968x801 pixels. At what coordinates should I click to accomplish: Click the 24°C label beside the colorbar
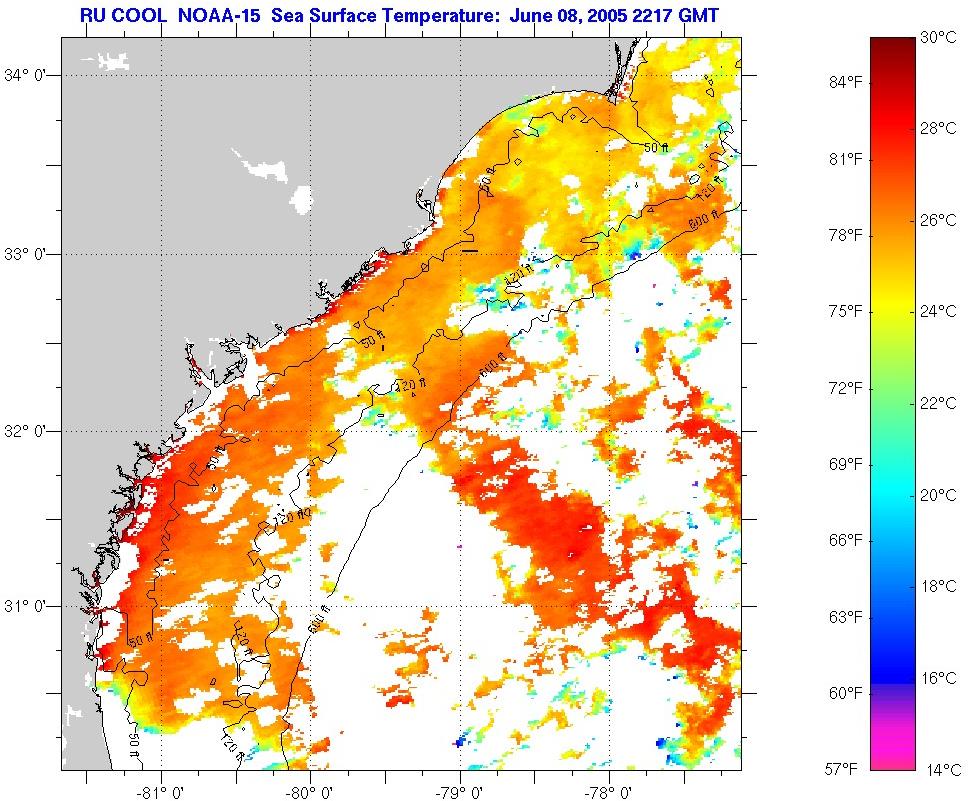pyautogui.click(x=935, y=312)
